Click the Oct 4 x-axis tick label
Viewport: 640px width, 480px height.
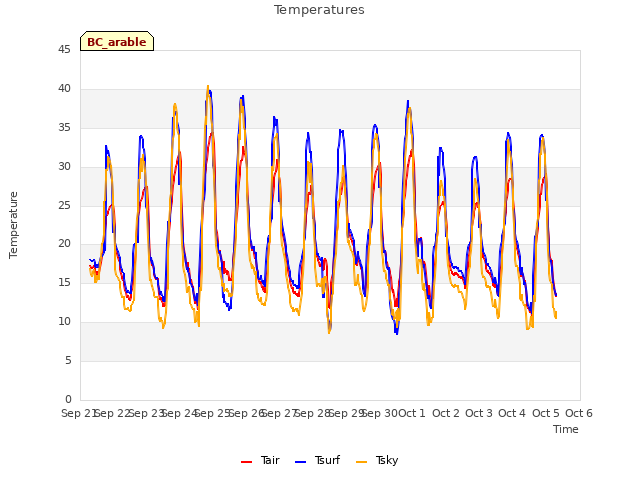tap(512, 413)
